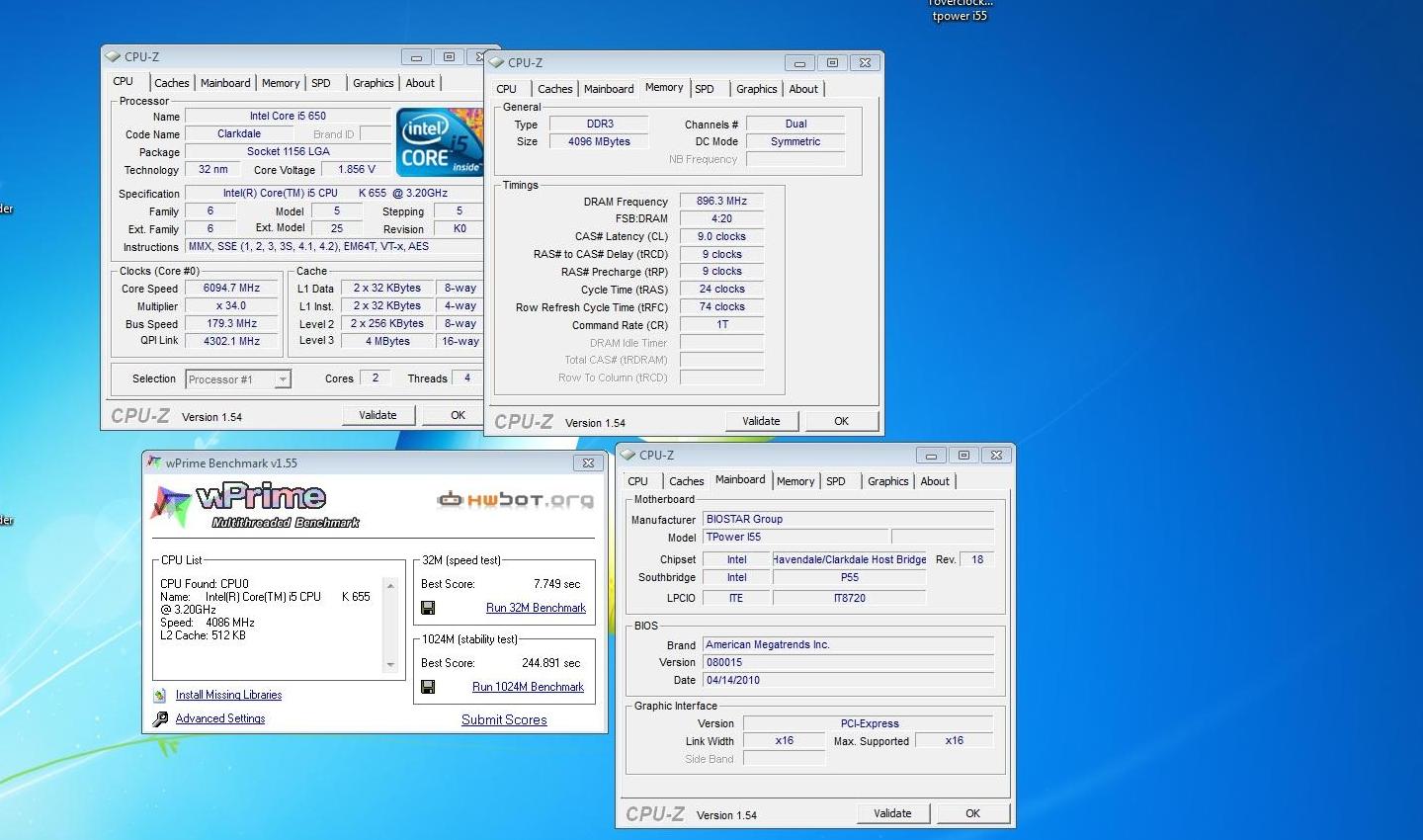Click save icon beside Run 1024M Benchmark

pyautogui.click(x=428, y=687)
